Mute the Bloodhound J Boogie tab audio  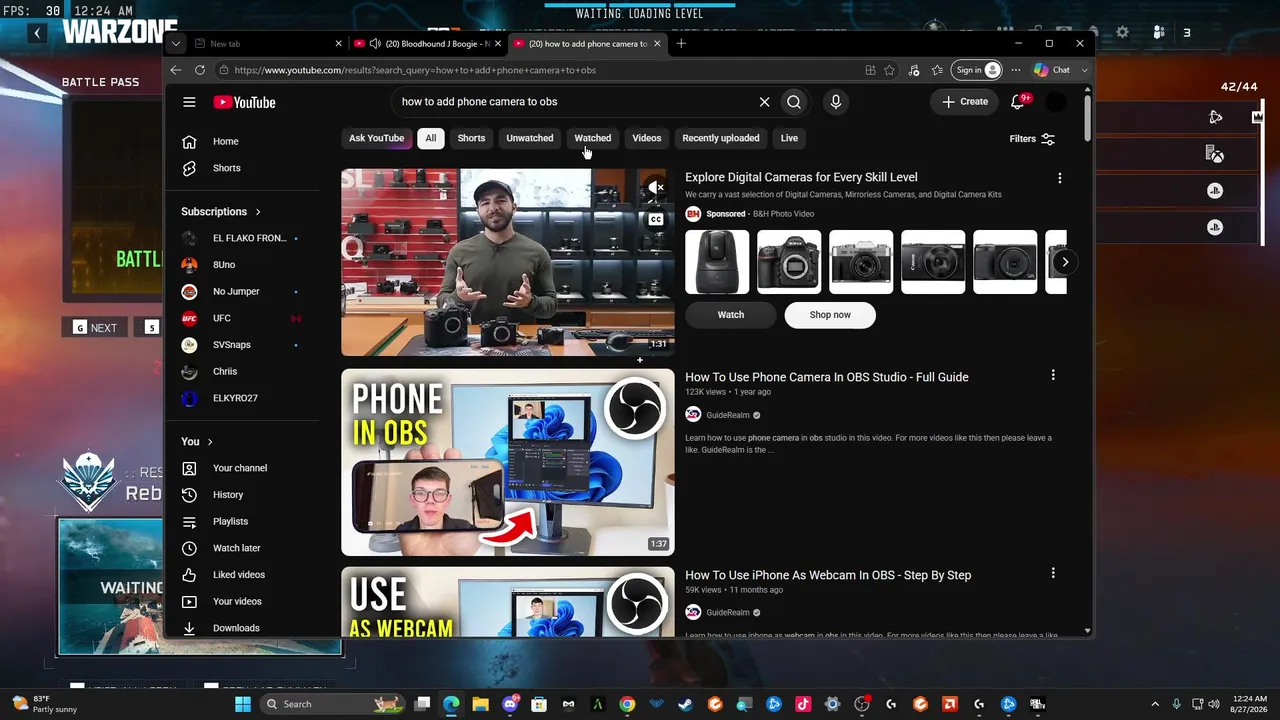[x=374, y=43]
